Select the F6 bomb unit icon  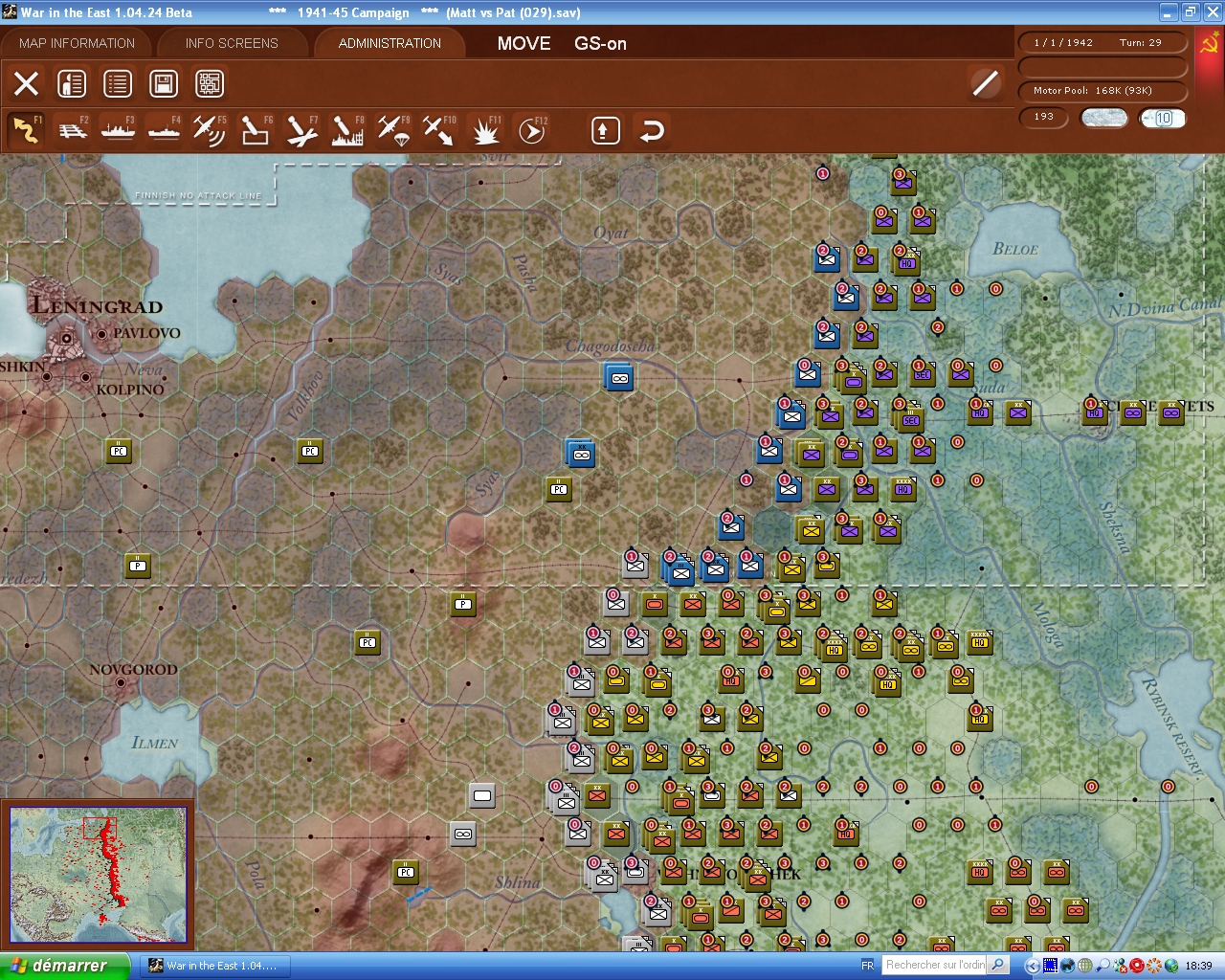[256, 130]
